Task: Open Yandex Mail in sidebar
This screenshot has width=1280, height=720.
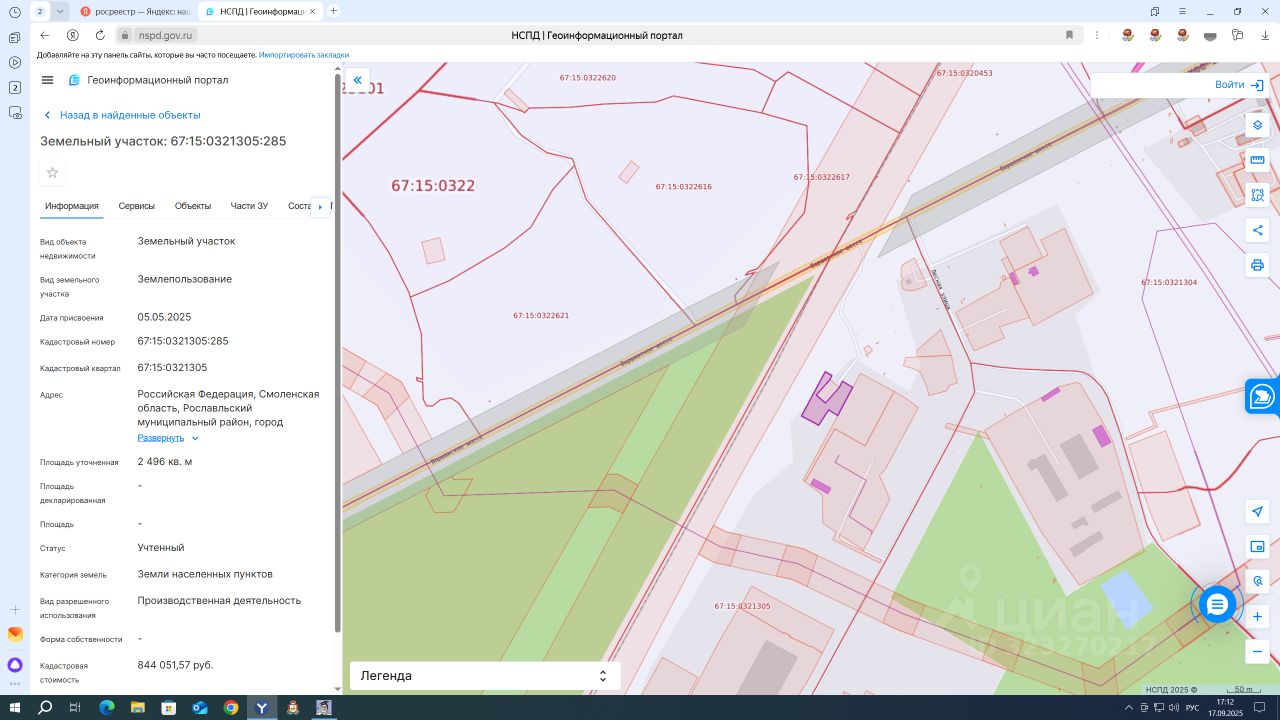Action: pyautogui.click(x=15, y=634)
